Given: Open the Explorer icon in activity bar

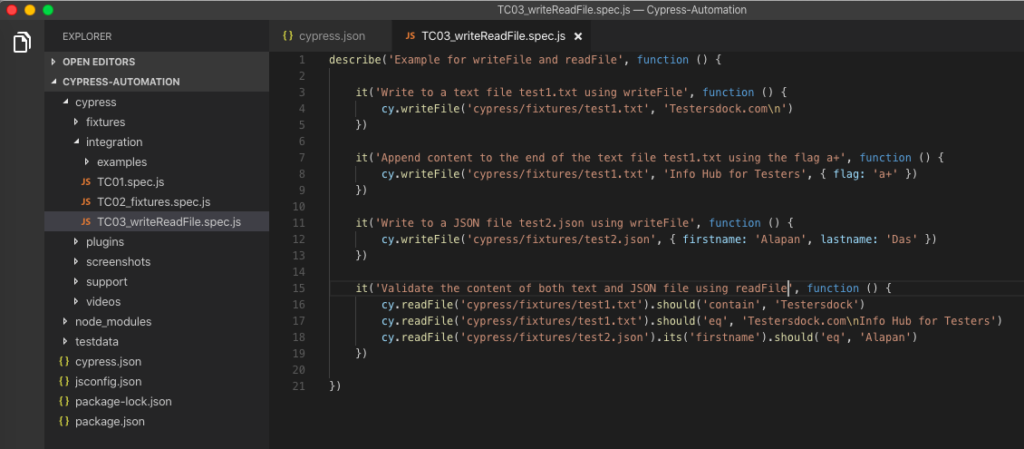Looking at the screenshot, I should click(x=21, y=42).
